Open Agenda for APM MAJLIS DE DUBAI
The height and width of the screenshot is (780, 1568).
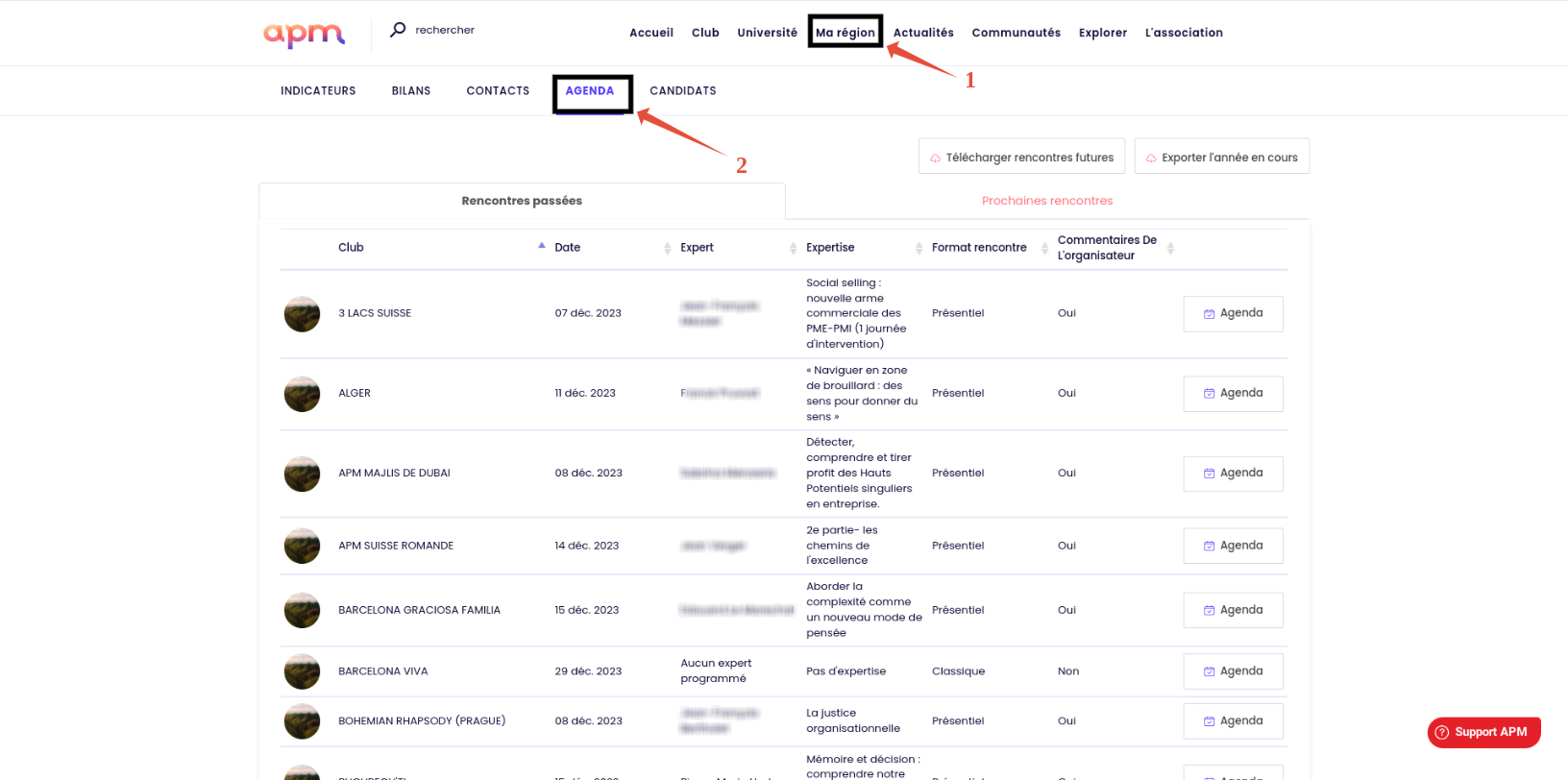pyautogui.click(x=1233, y=474)
